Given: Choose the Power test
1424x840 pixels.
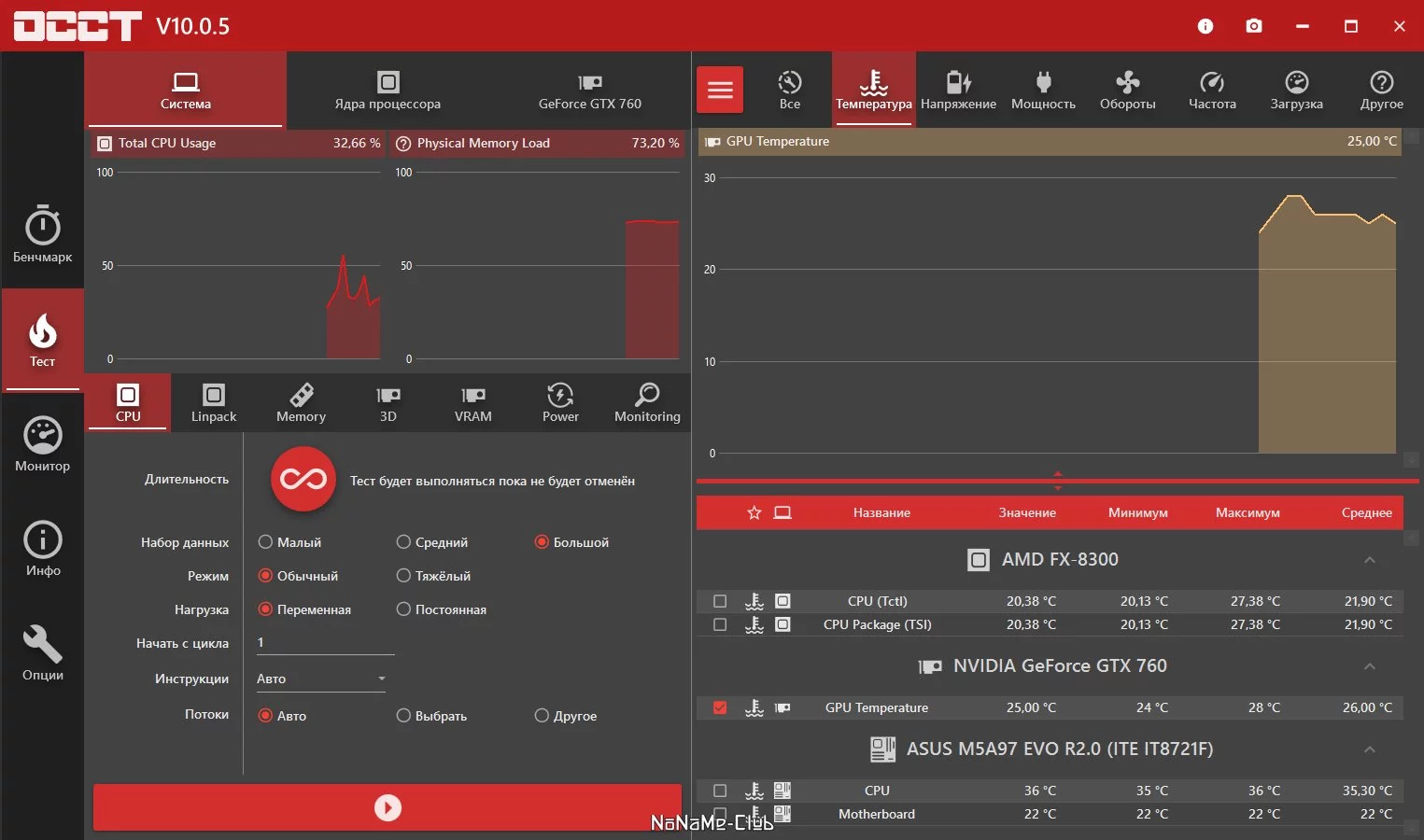Looking at the screenshot, I should [560, 402].
